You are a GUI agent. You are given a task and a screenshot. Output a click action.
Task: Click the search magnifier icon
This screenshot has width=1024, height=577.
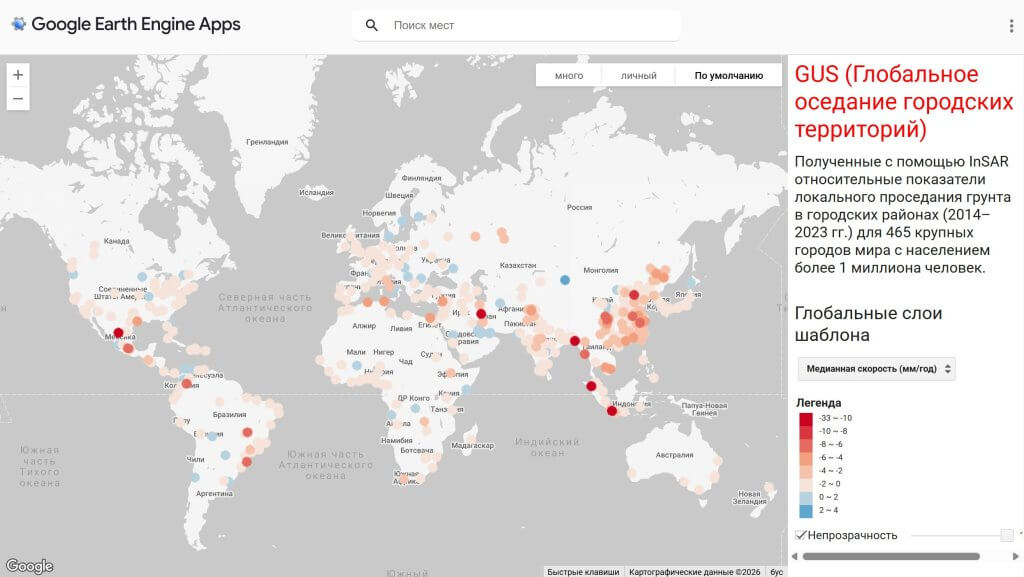[x=372, y=25]
